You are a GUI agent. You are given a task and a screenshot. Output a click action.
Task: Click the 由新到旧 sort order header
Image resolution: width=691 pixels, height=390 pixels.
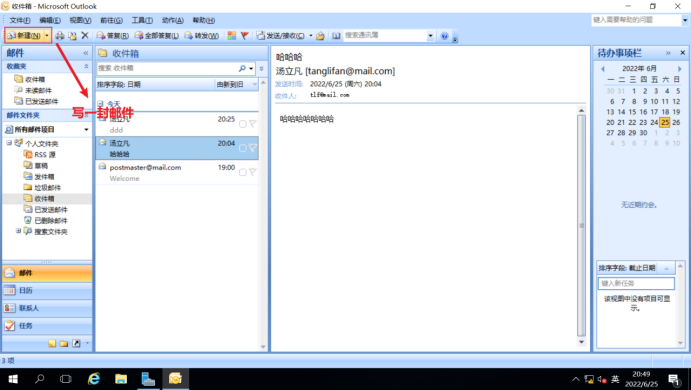tap(236, 85)
